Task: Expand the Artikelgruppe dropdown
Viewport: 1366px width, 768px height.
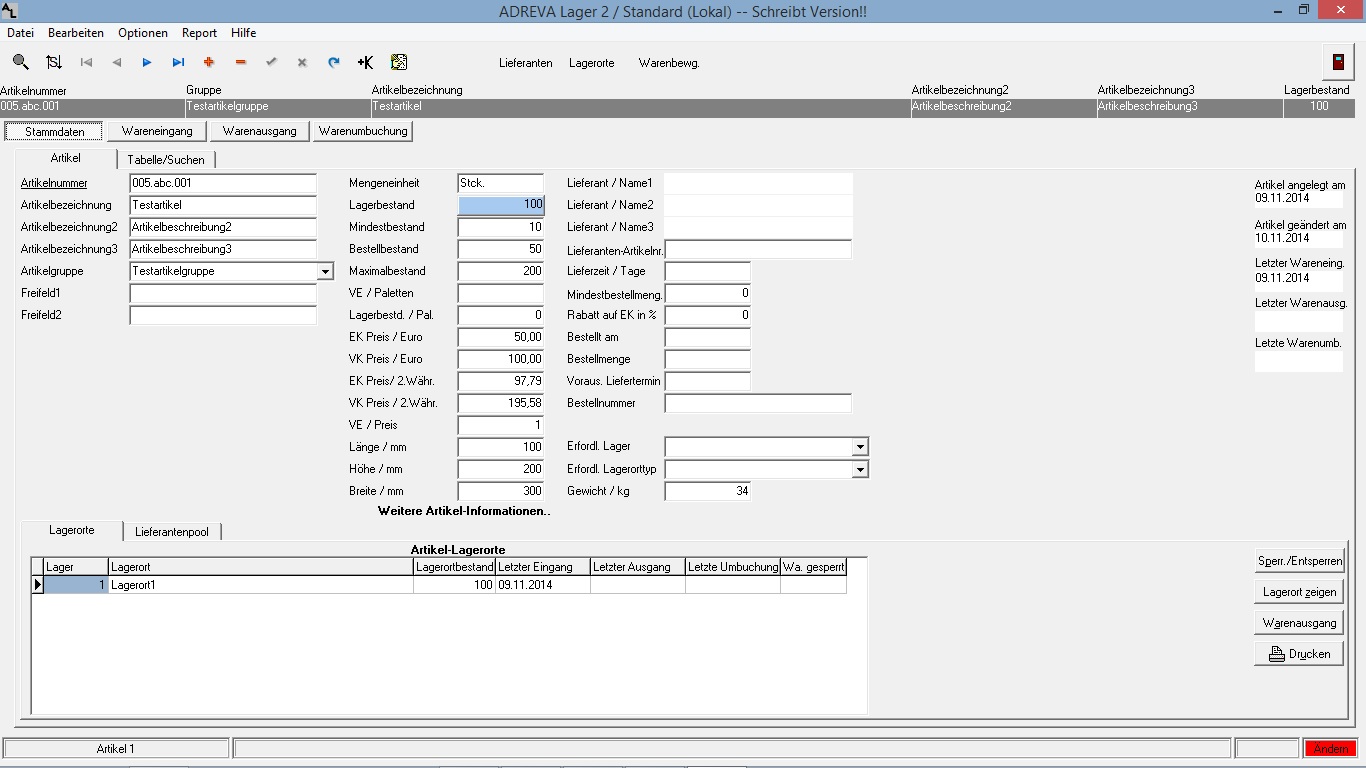Action: coord(325,271)
